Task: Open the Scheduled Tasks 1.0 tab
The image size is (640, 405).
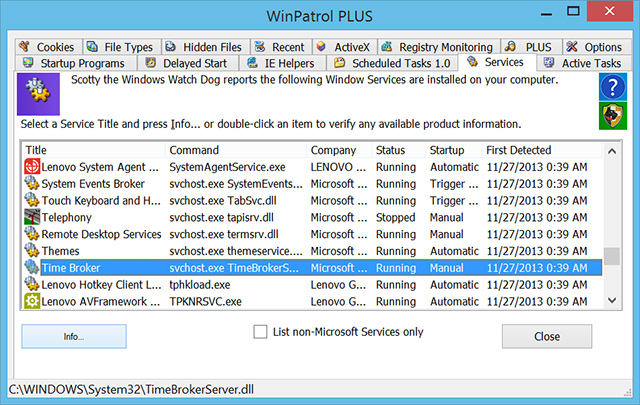Action: tap(383, 63)
